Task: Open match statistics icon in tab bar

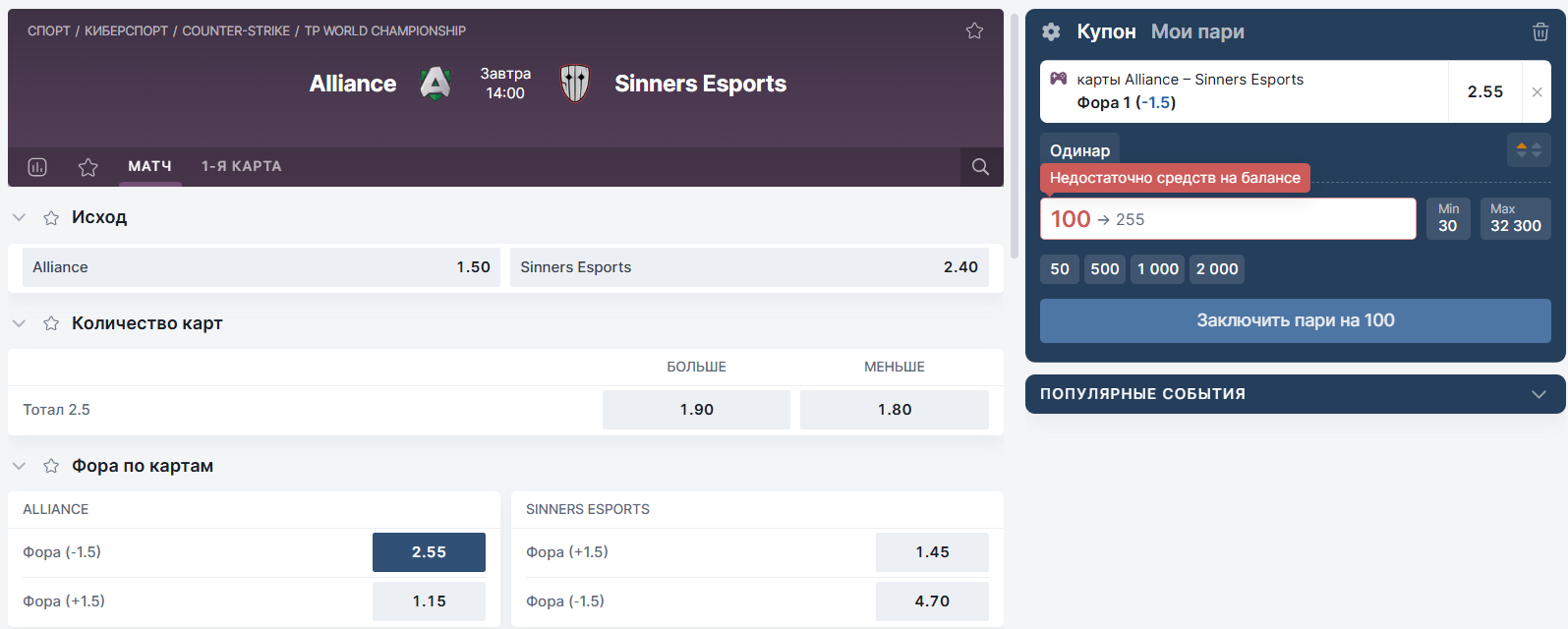Action: coord(37,167)
